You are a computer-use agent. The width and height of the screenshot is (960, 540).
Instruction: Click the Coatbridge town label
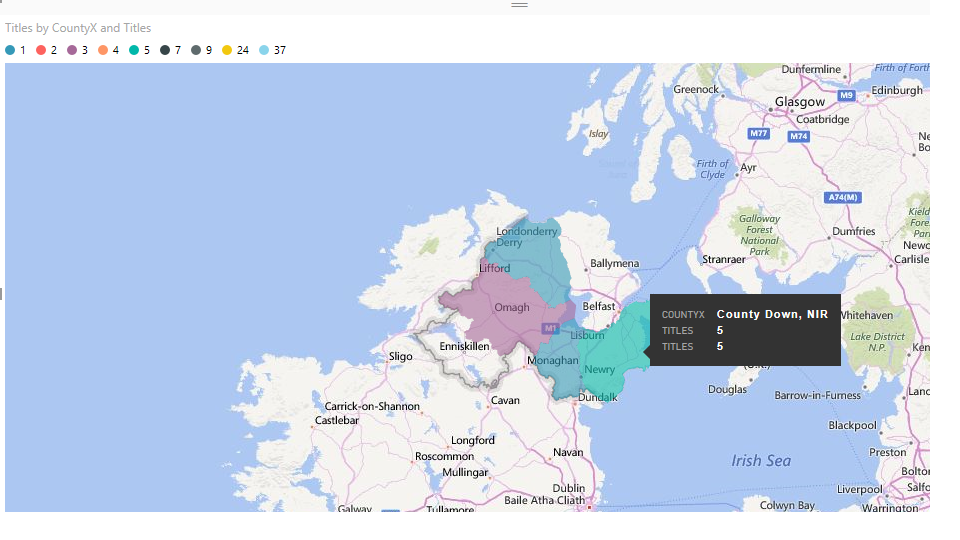(822, 119)
